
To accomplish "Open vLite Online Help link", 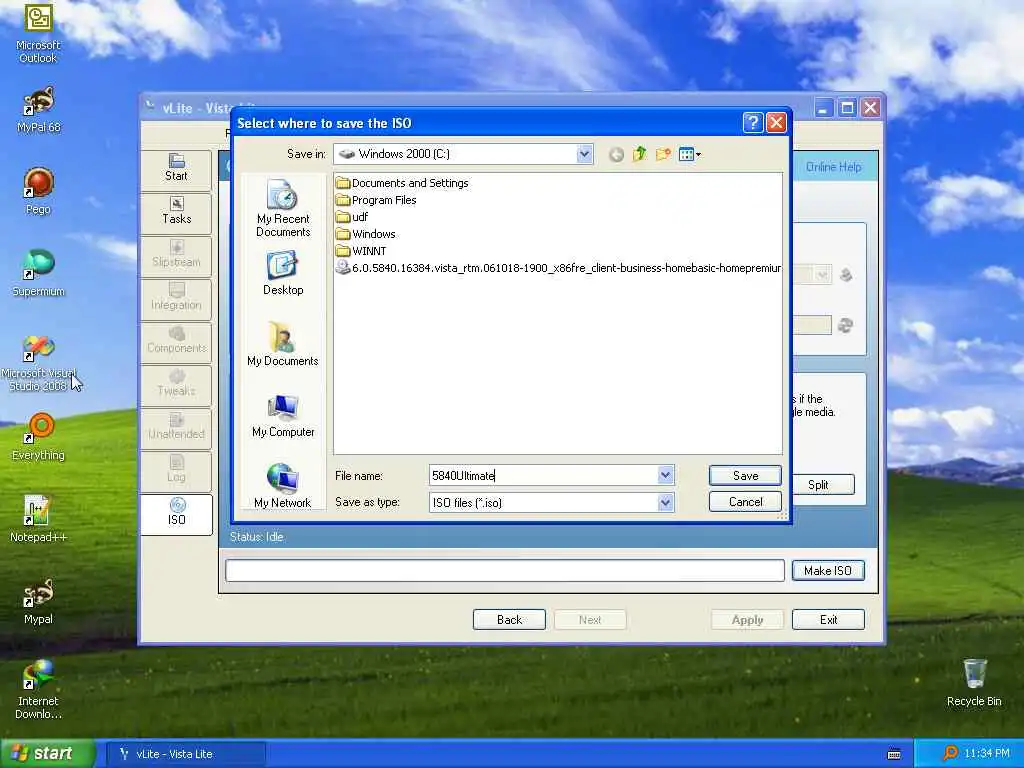I will coord(833,167).
